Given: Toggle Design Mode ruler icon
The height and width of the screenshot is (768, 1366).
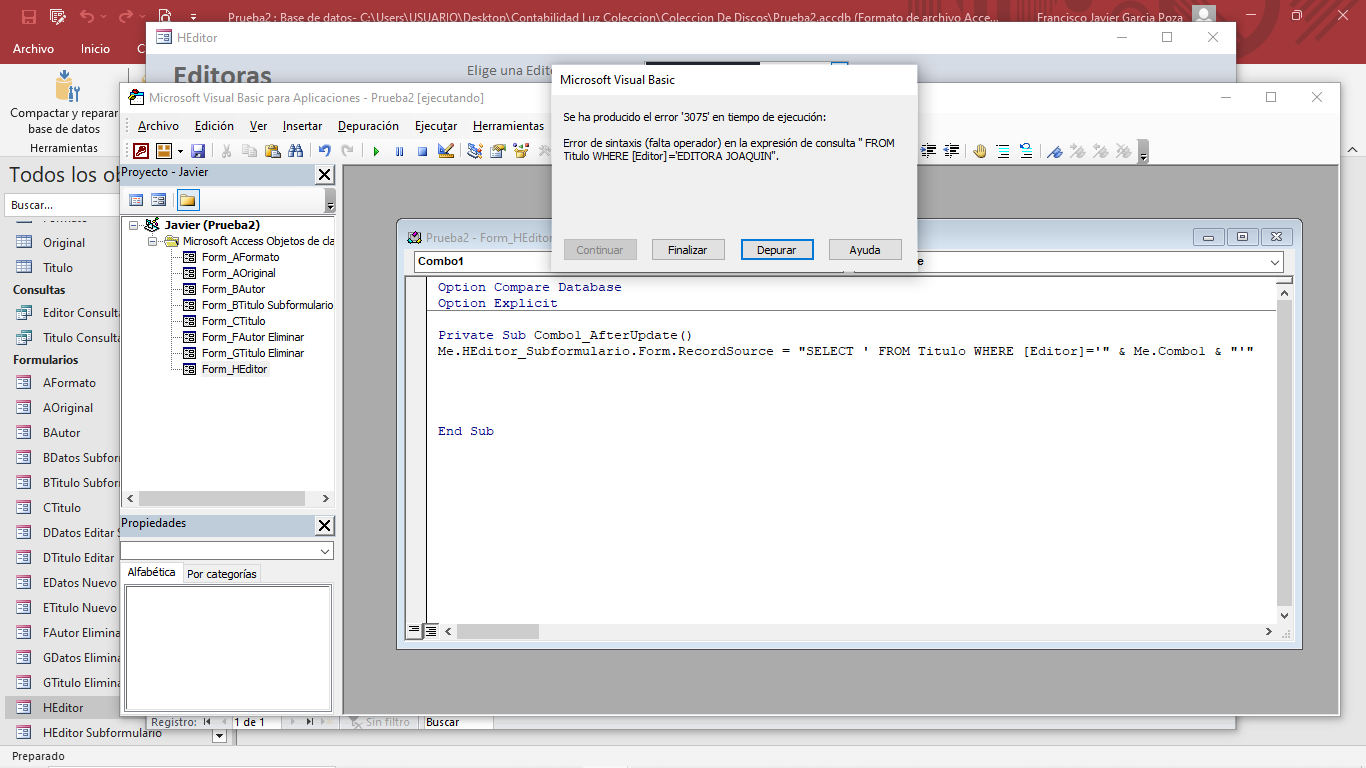Looking at the screenshot, I should (x=445, y=151).
